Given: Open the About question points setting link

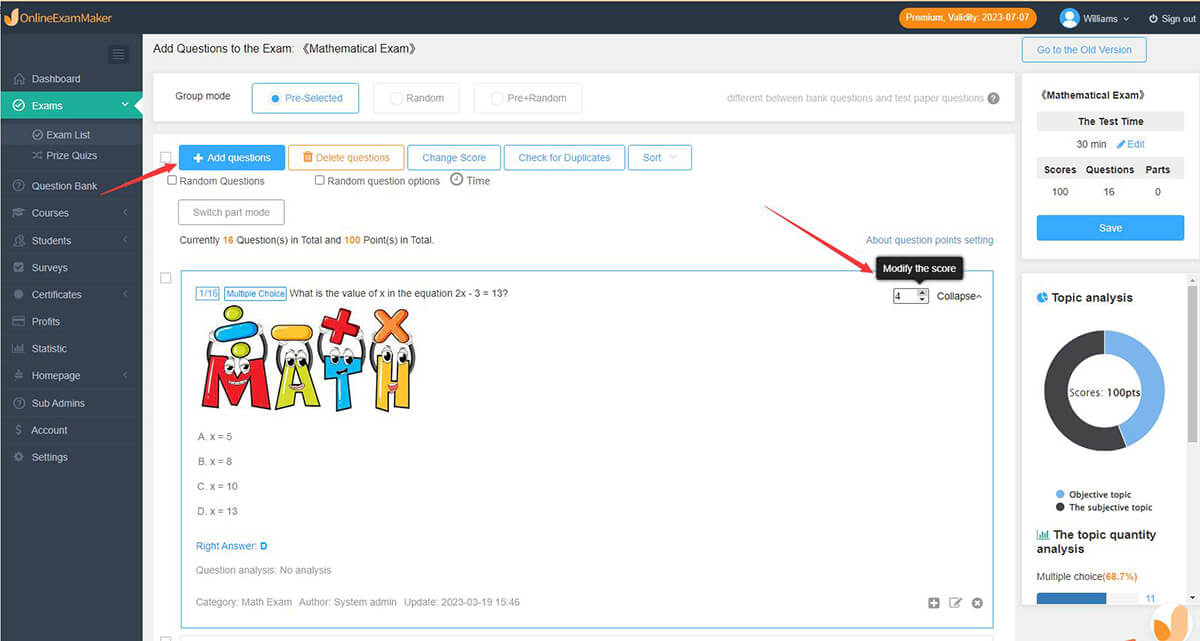Looking at the screenshot, I should [928, 240].
